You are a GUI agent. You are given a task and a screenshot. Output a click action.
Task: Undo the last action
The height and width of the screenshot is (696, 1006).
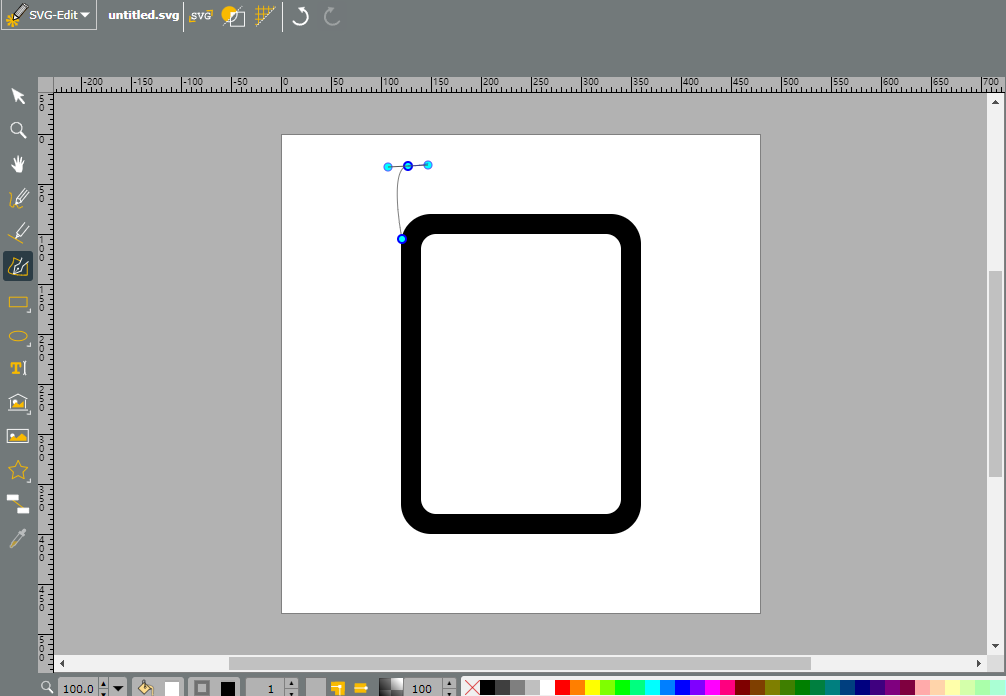click(300, 16)
